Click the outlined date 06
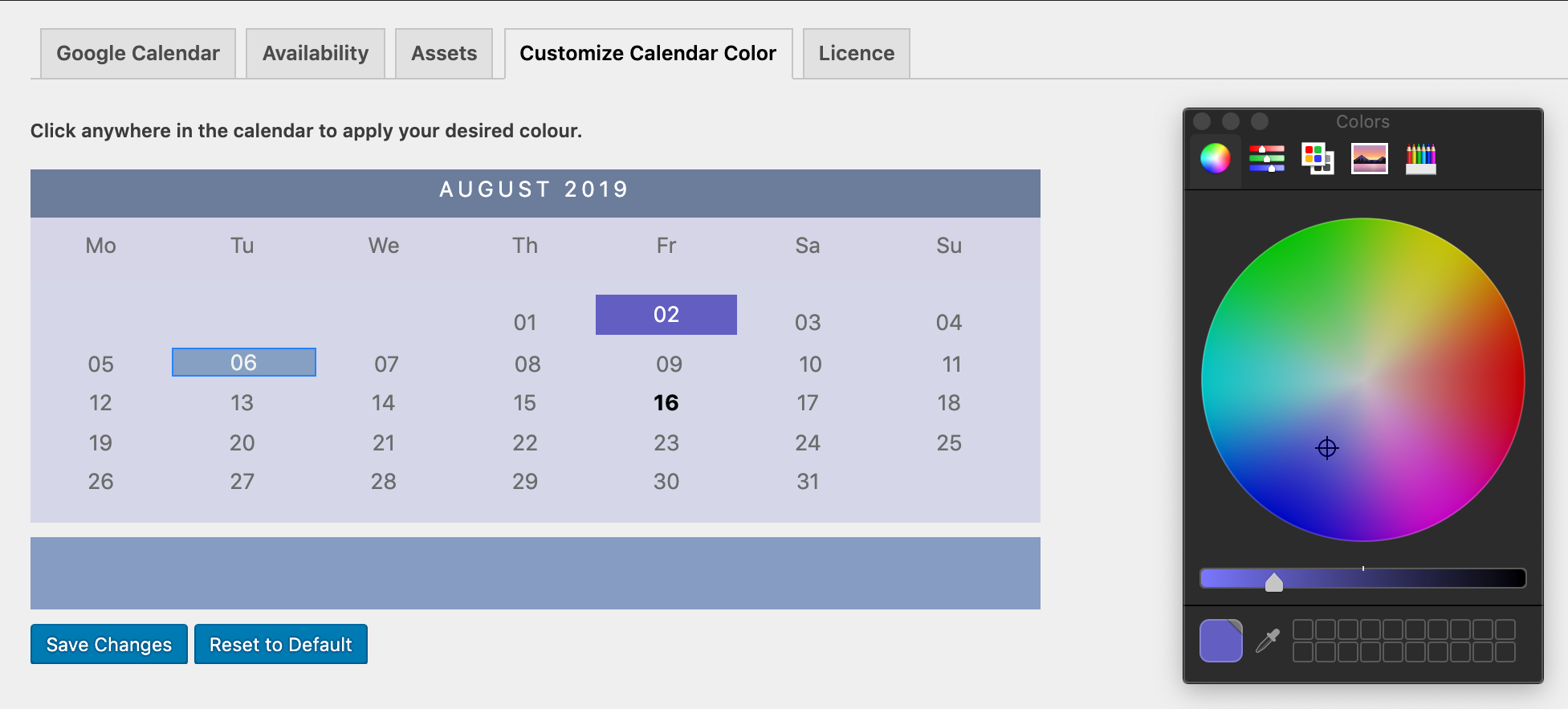 tap(243, 363)
